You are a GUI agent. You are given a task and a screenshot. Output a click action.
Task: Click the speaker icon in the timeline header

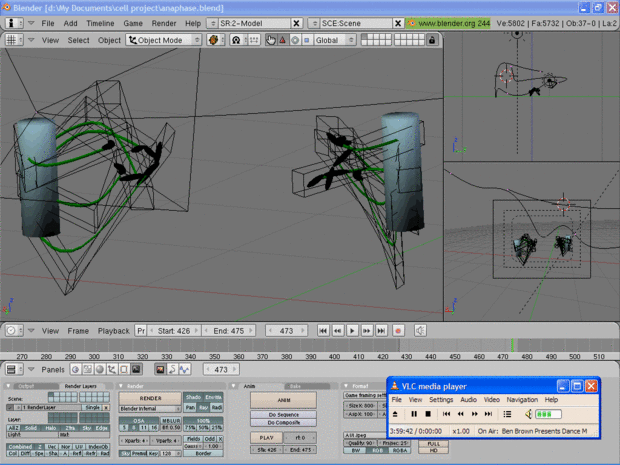click(x=421, y=330)
